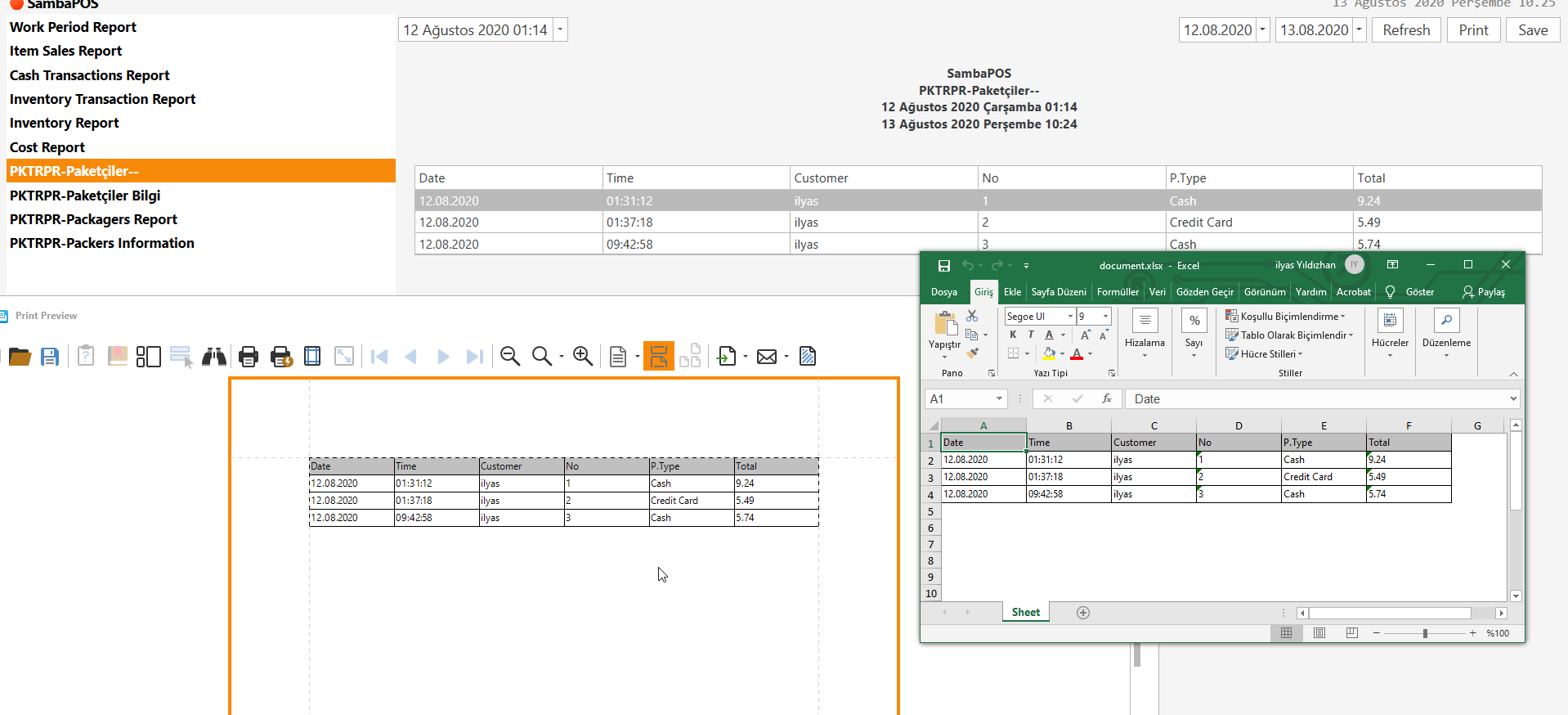Screen dimensions: 1568x715
Task: Click the Open folder icon in Print Preview
Action: coord(19,357)
